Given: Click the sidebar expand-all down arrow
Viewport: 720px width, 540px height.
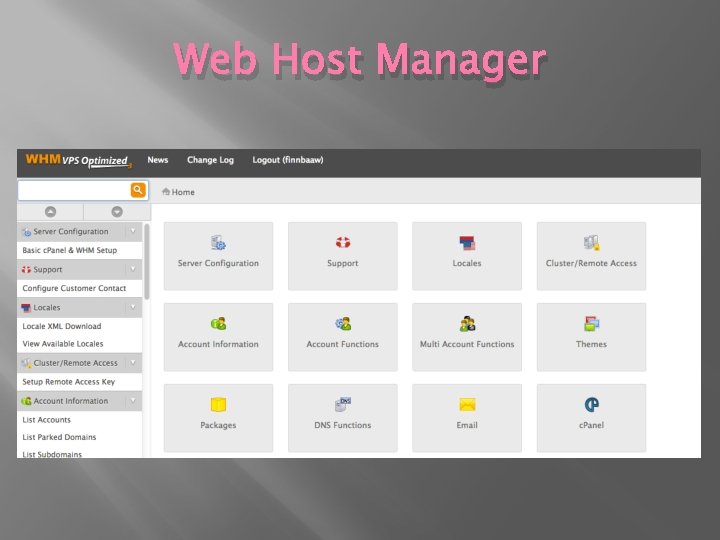Looking at the screenshot, I should pos(117,212).
